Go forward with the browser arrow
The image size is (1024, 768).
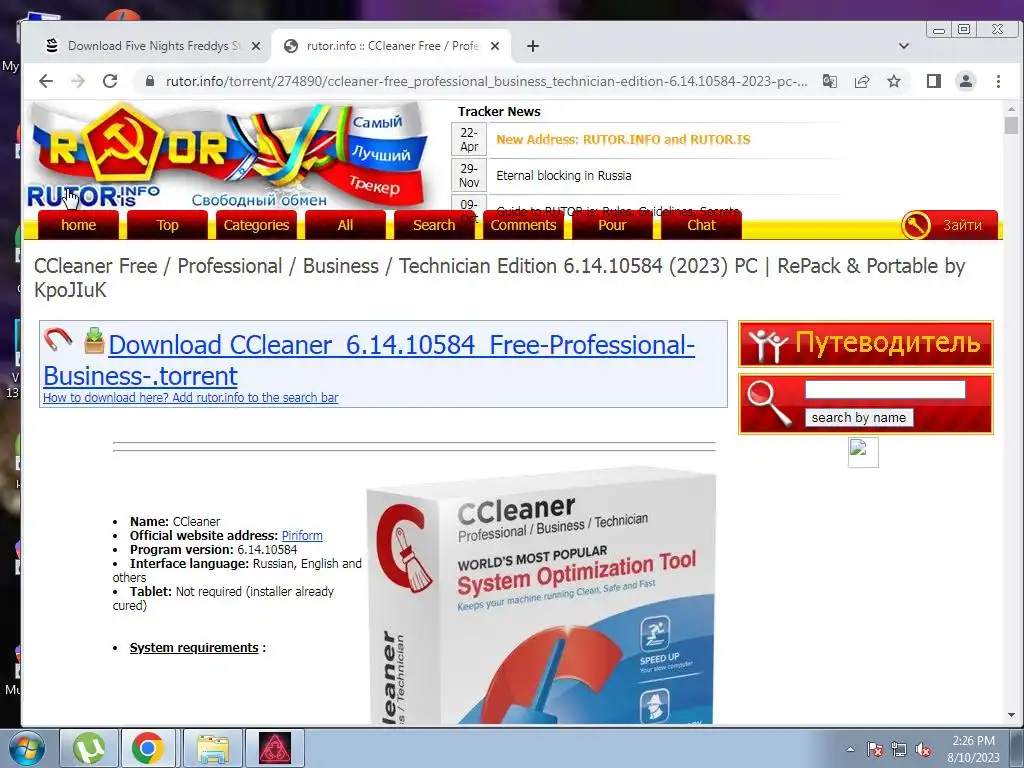(78, 81)
